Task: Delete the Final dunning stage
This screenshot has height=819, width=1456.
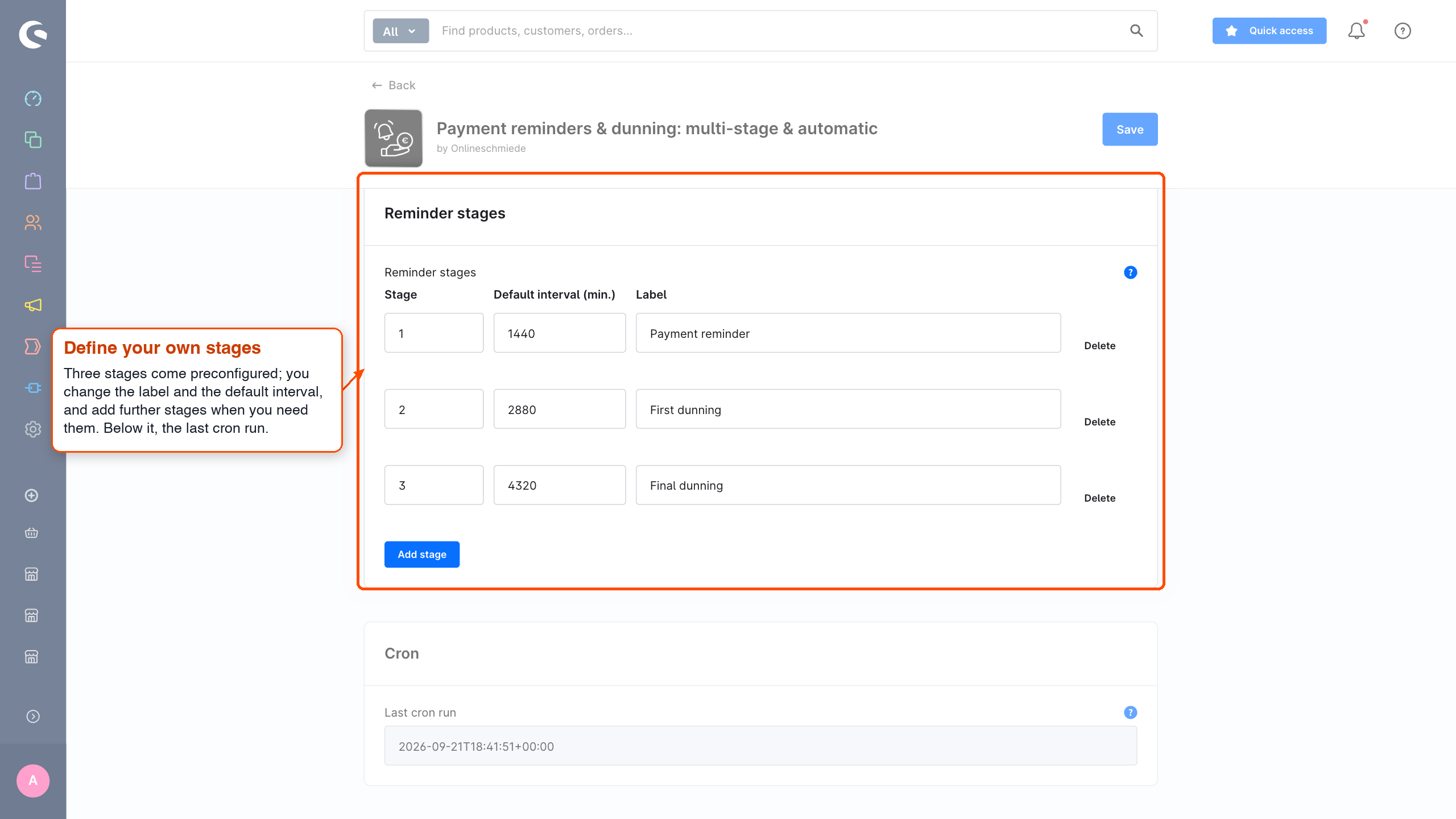Action: tap(1100, 498)
